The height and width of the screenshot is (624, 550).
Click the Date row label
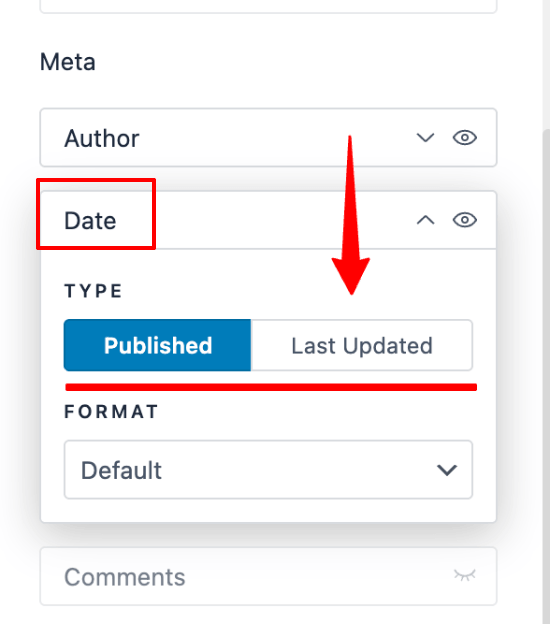(90, 220)
